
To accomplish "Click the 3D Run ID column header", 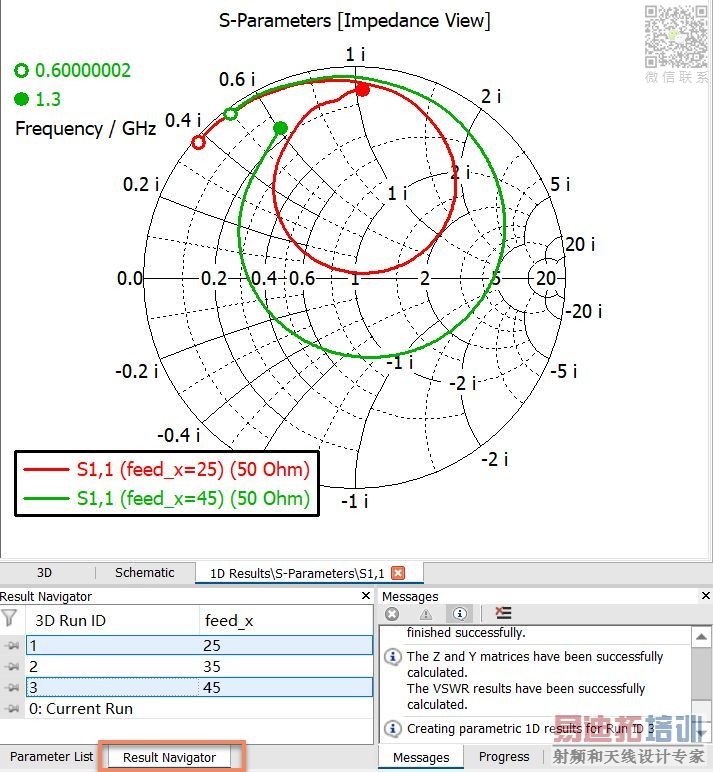I will (112, 620).
